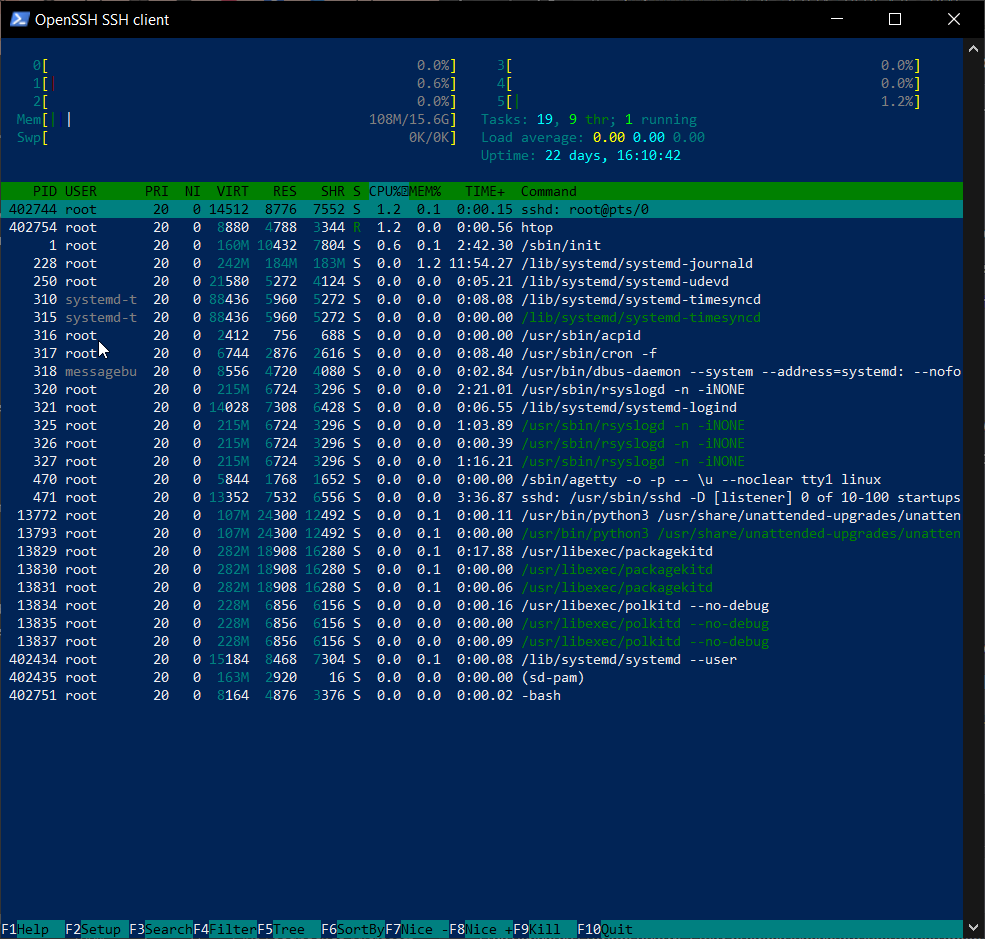This screenshot has height=939, width=985.
Task: Open F2 Setup menu
Action: [97, 929]
